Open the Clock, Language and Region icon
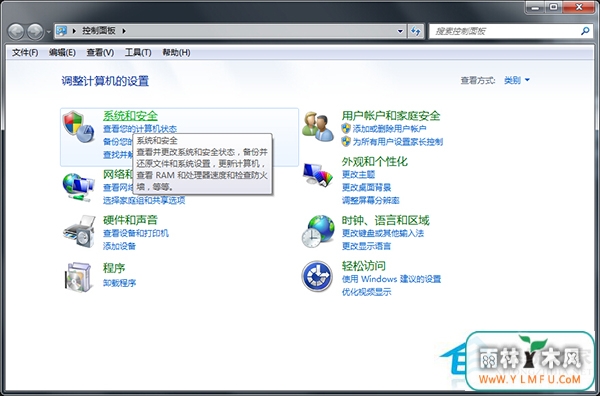The image size is (600, 396). click(318, 231)
